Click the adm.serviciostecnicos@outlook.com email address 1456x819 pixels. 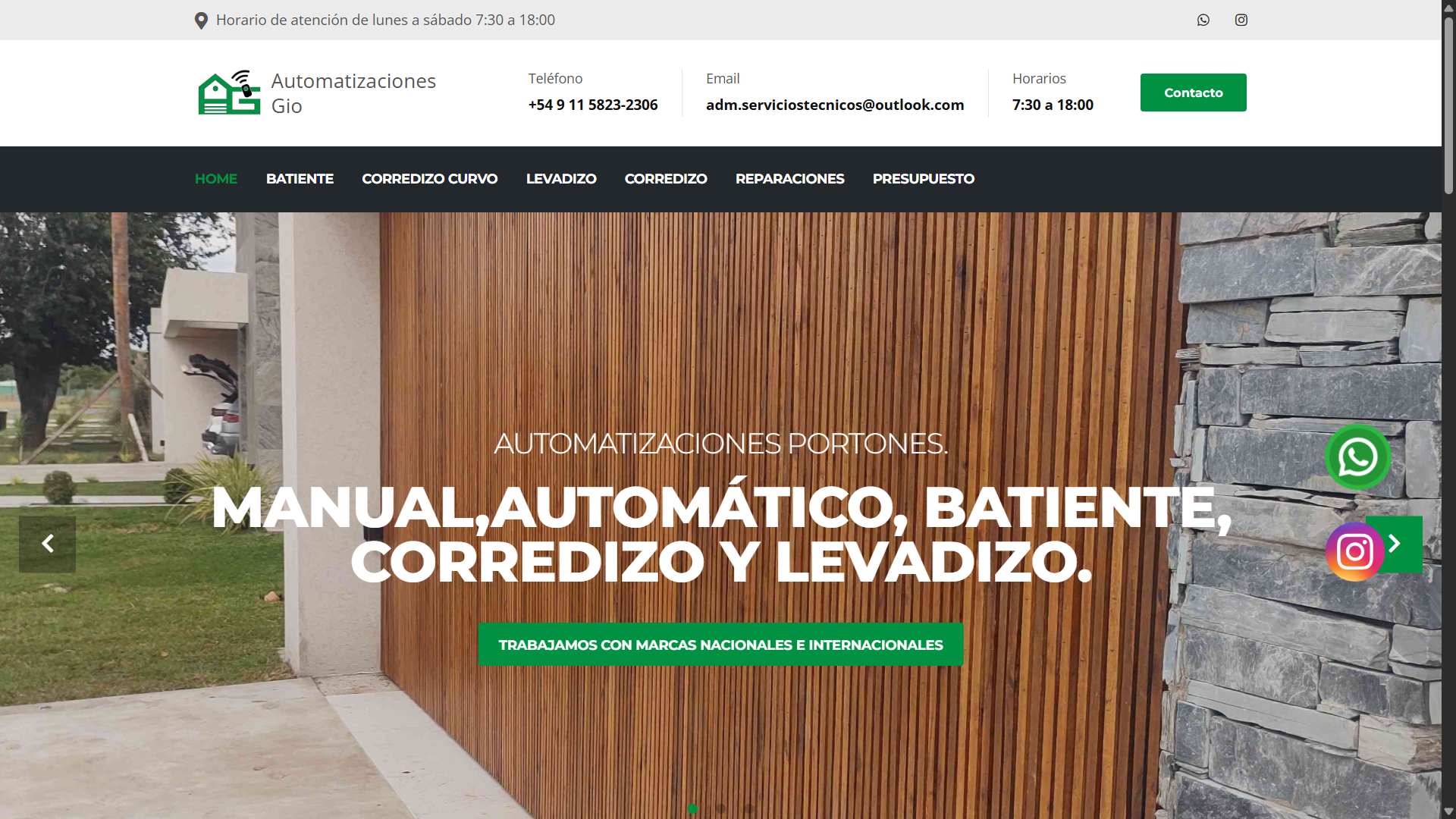pos(835,105)
